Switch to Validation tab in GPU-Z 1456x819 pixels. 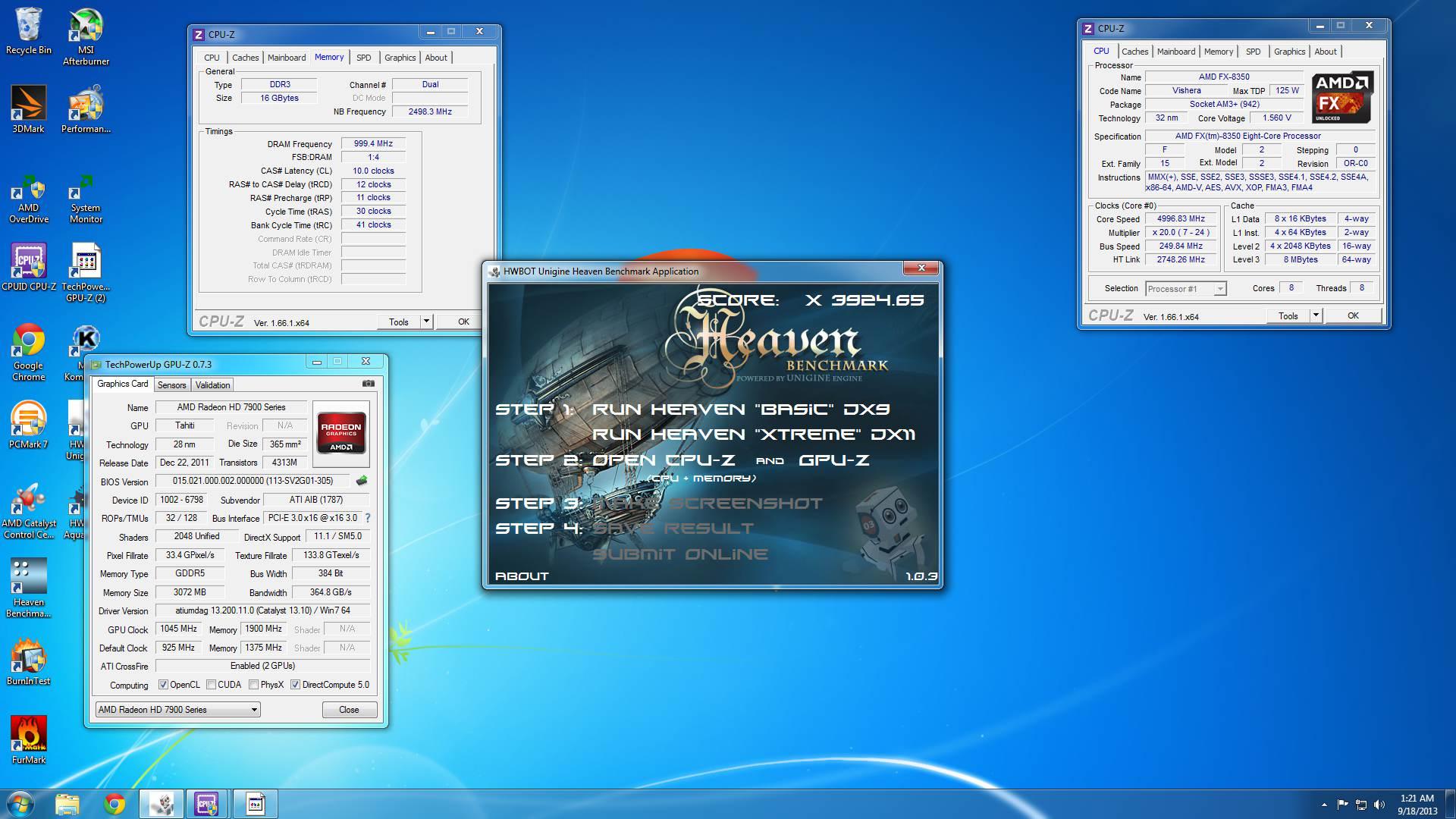212,385
